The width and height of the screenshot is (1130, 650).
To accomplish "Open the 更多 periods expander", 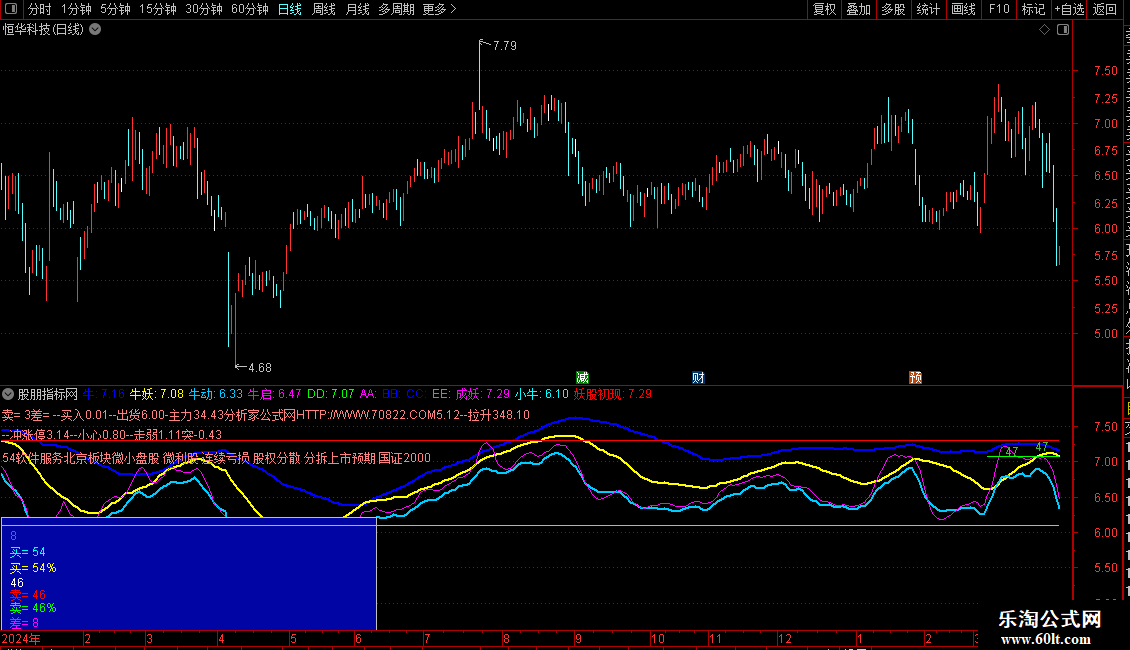I will [x=439, y=9].
